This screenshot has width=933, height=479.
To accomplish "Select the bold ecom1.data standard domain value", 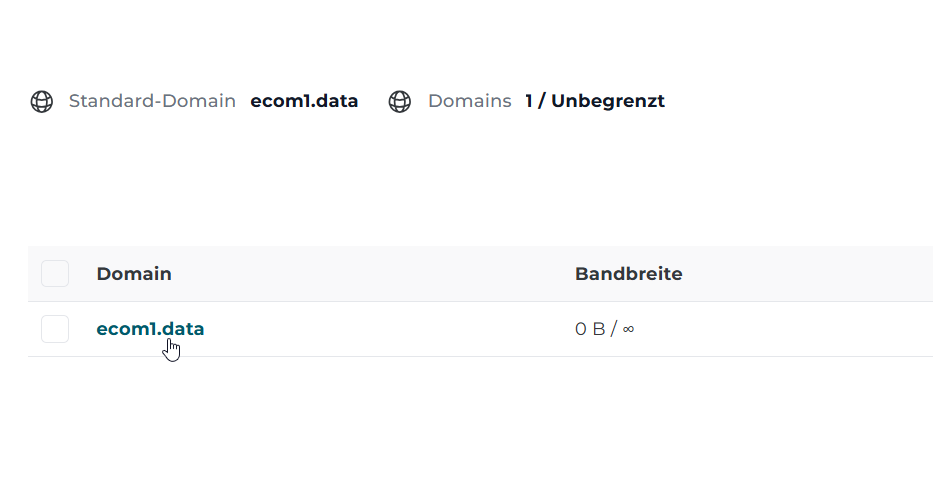I will 304,101.
